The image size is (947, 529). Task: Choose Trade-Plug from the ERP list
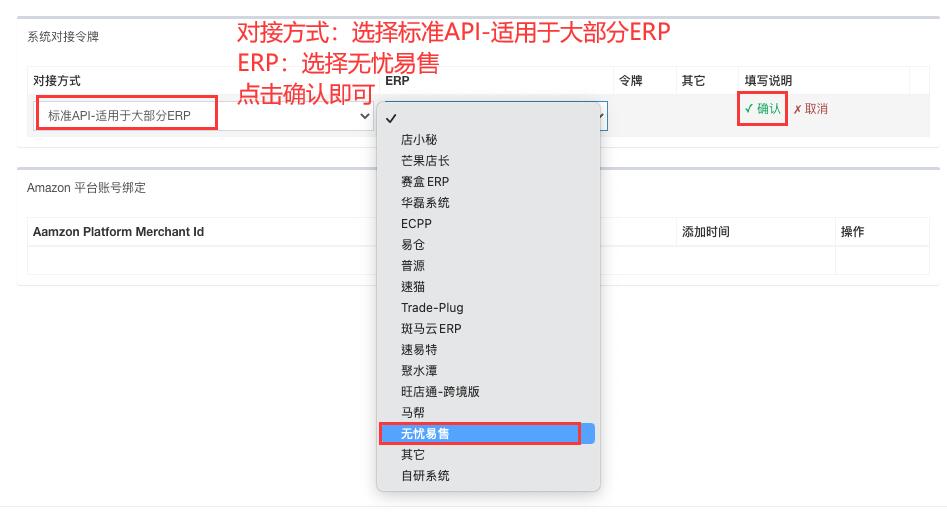(x=488, y=307)
